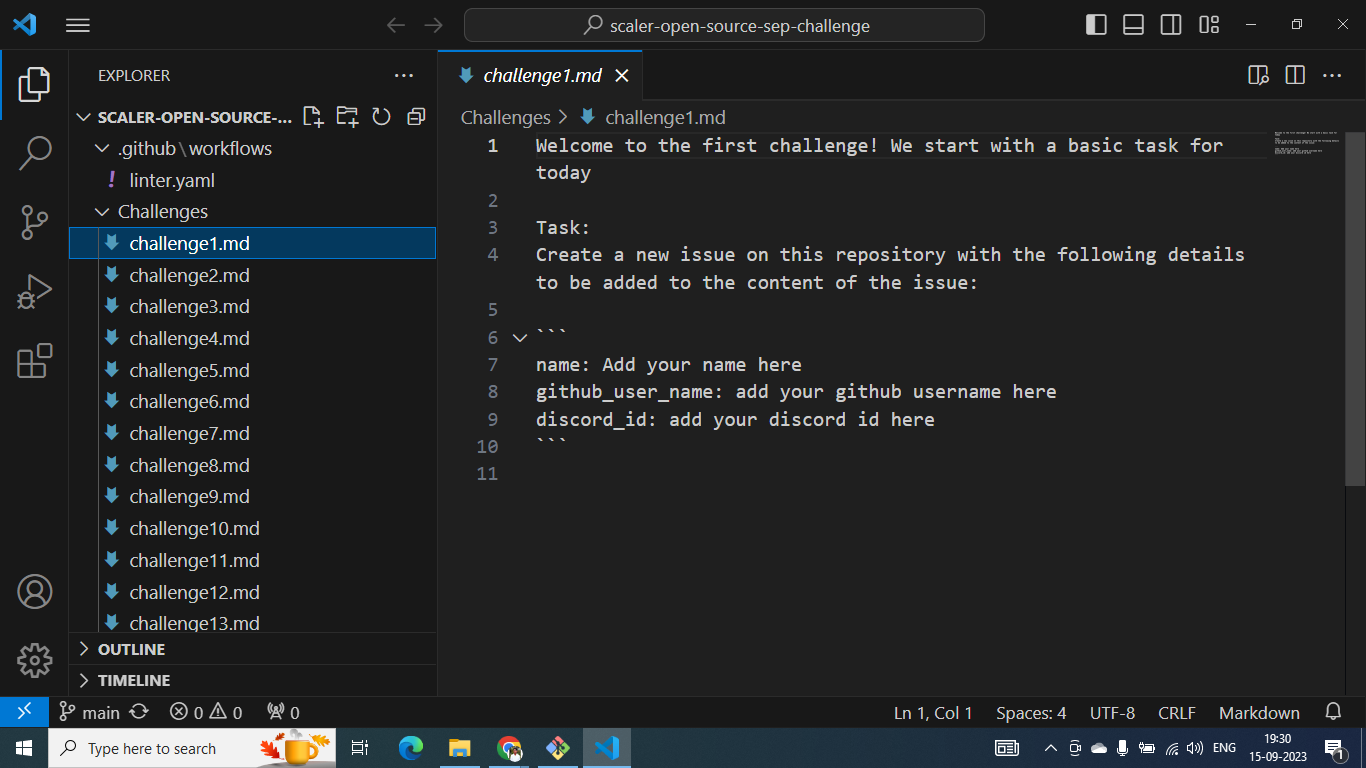Open the Run and Debug icon

click(x=35, y=291)
